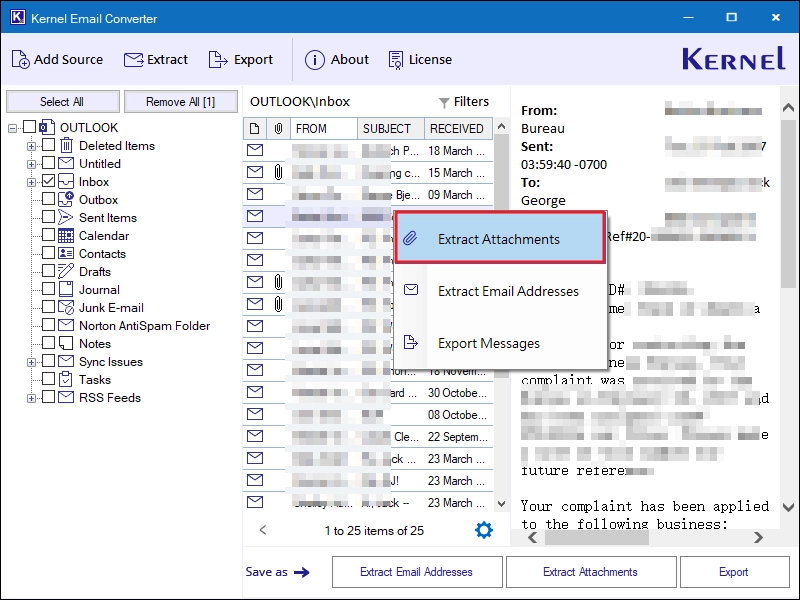Viewport: 800px width, 600px height.
Task: Click the envelope icon for Extract Email Addresses
Action: [x=411, y=290]
